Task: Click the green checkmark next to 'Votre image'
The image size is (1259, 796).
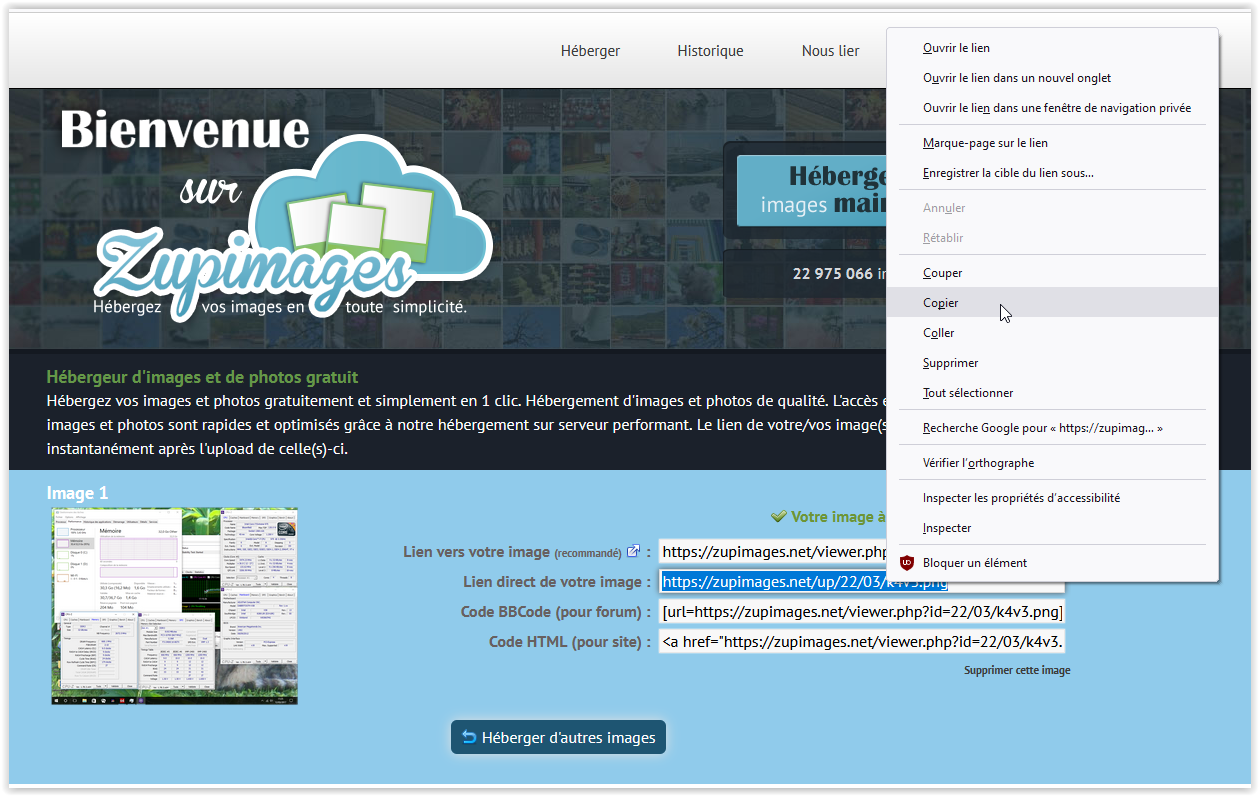Action: pos(778,517)
